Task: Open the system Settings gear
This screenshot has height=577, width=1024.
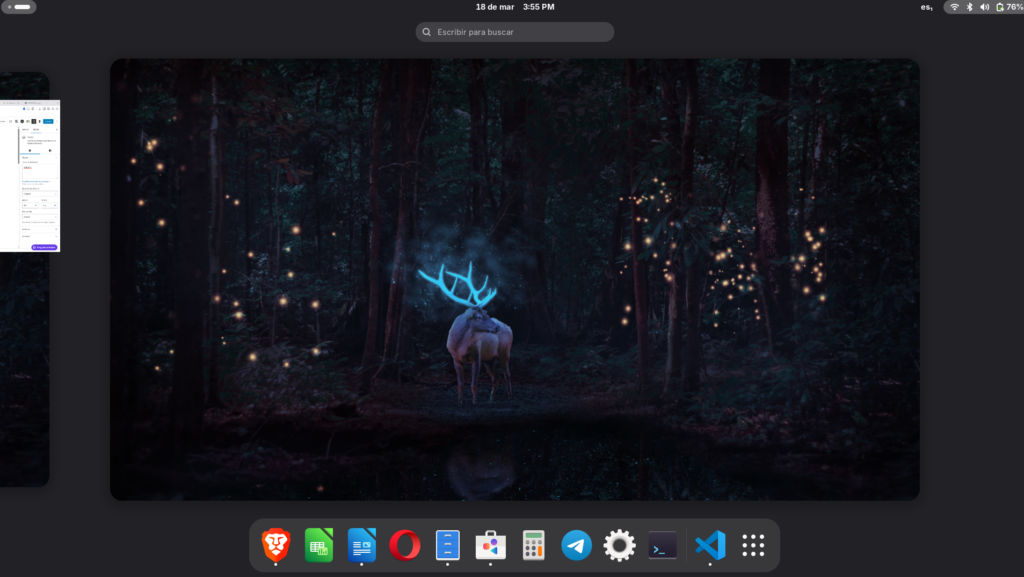Action: point(619,546)
